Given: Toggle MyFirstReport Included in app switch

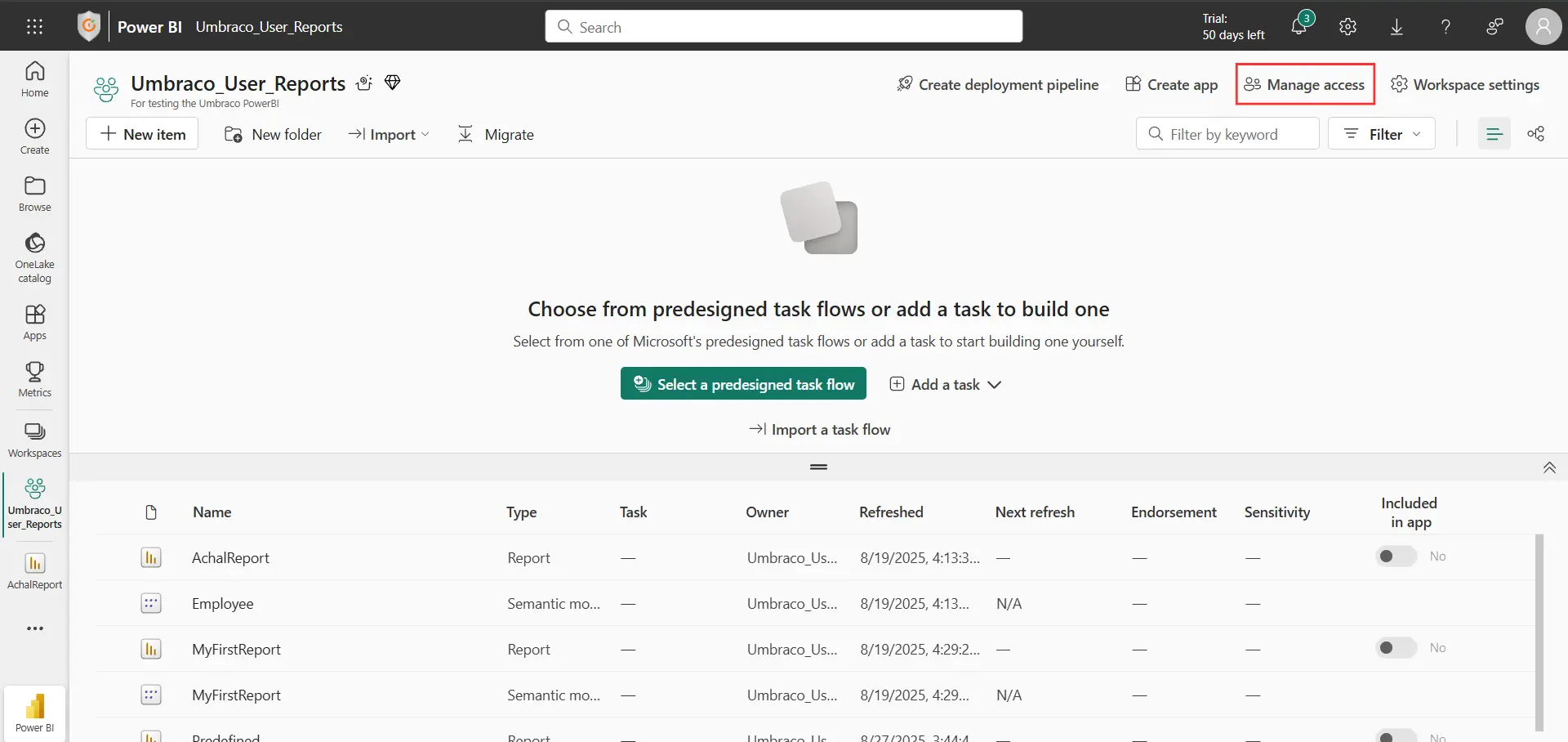Looking at the screenshot, I should (1396, 648).
